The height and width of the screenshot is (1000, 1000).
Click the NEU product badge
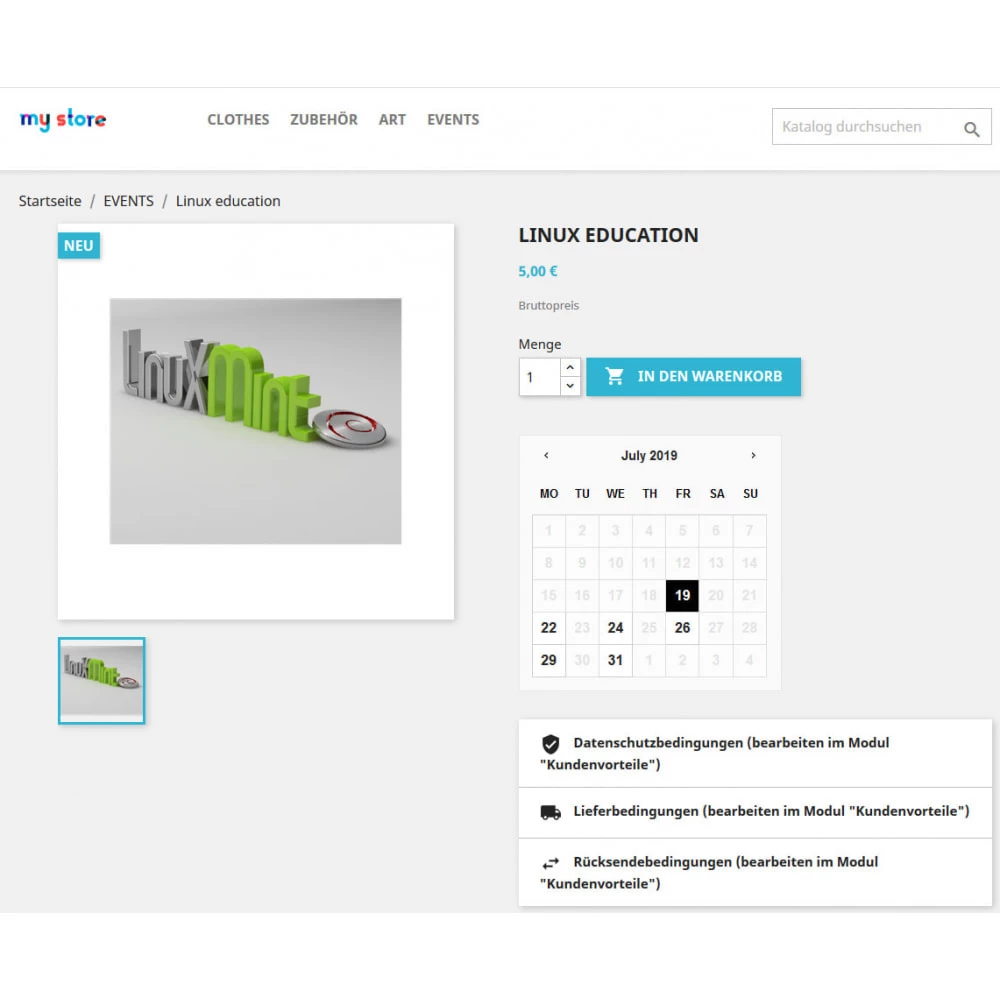pyautogui.click(x=78, y=246)
